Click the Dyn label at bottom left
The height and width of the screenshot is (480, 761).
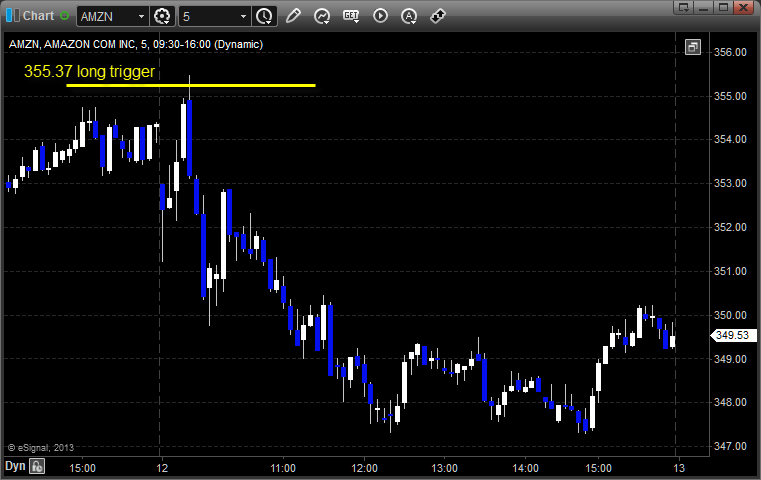(x=15, y=466)
